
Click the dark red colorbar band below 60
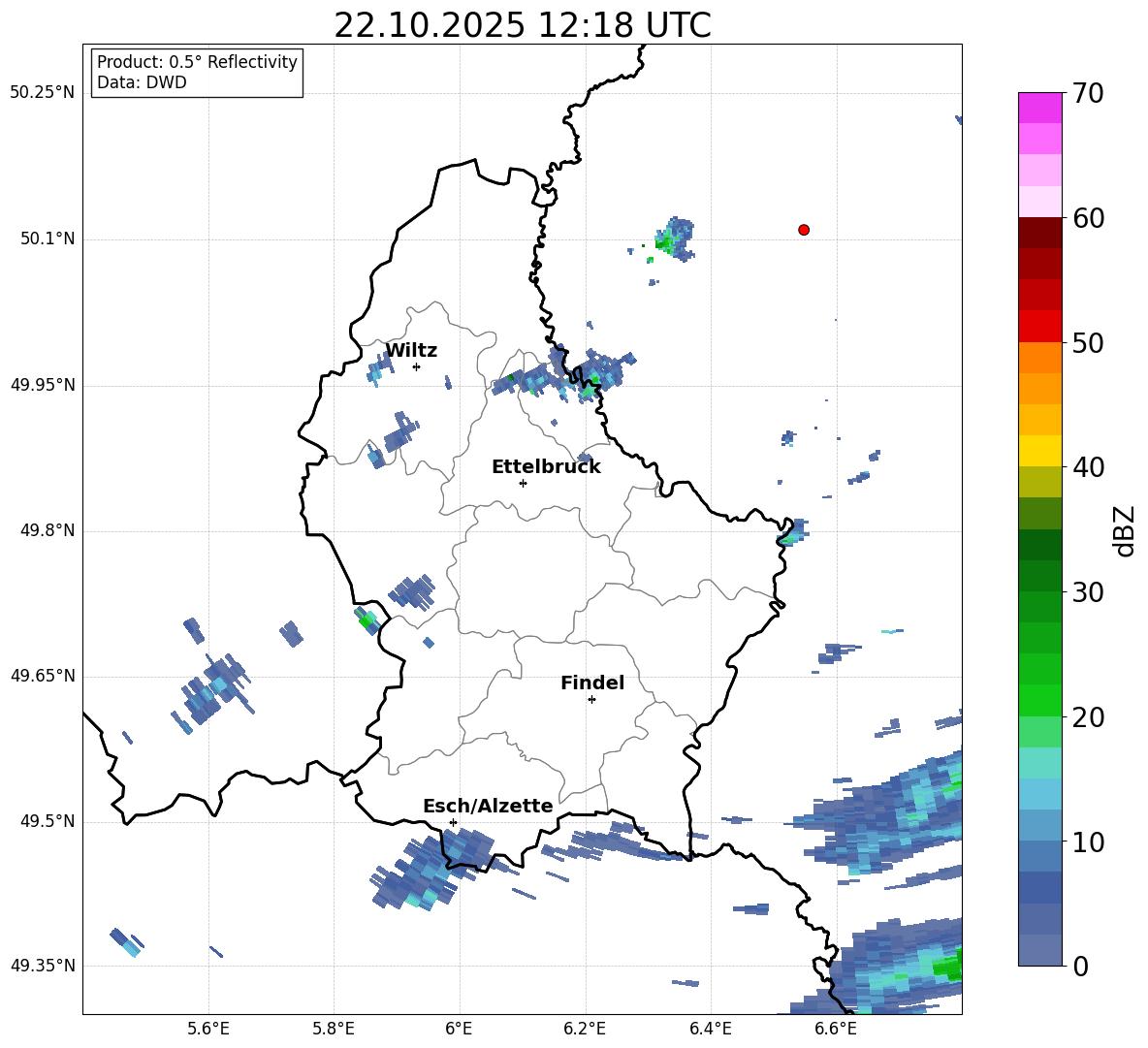tap(1039, 233)
